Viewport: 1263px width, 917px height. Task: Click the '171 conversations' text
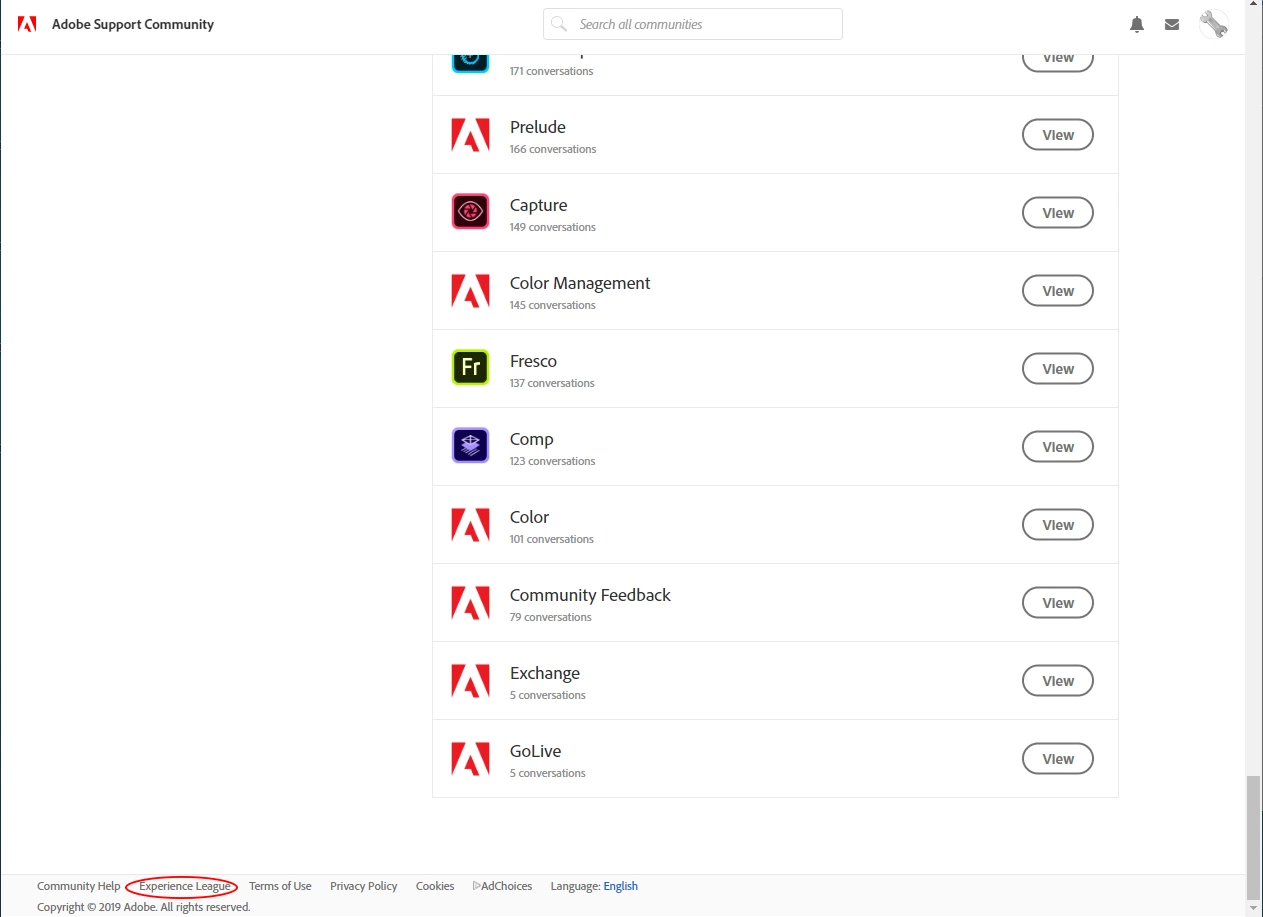pyautogui.click(x=552, y=71)
